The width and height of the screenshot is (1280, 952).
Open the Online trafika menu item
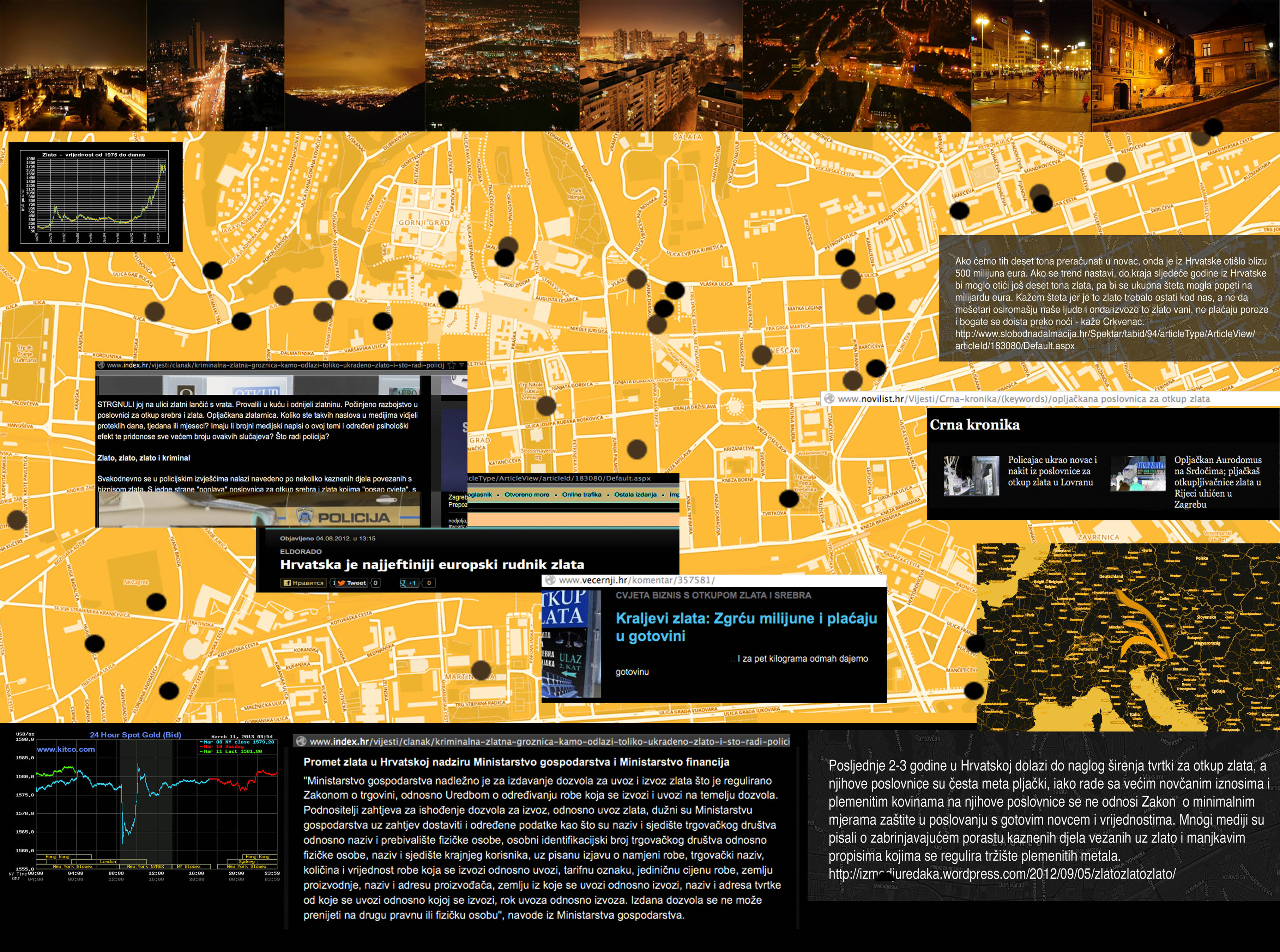click(x=581, y=495)
